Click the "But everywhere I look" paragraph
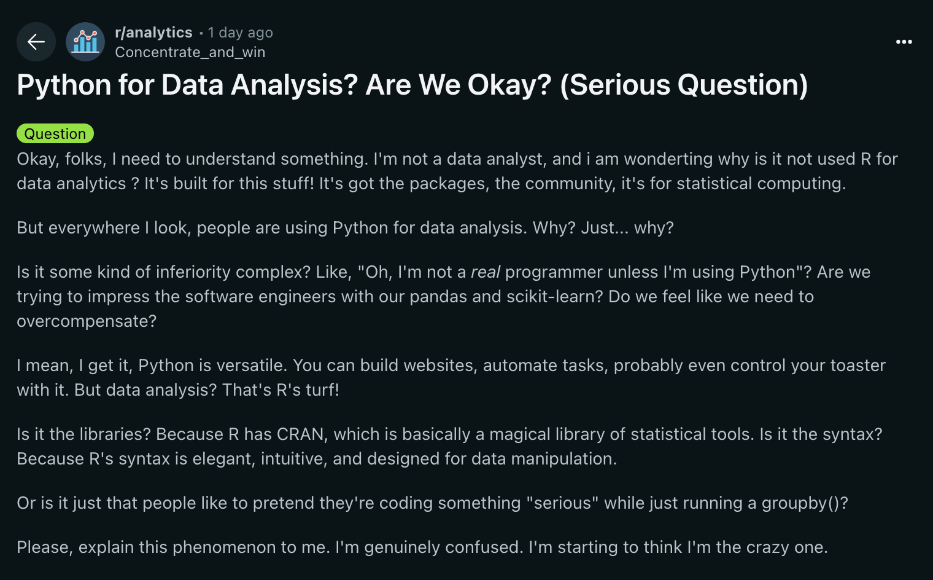Image resolution: width=933 pixels, height=580 pixels. pos(345,228)
